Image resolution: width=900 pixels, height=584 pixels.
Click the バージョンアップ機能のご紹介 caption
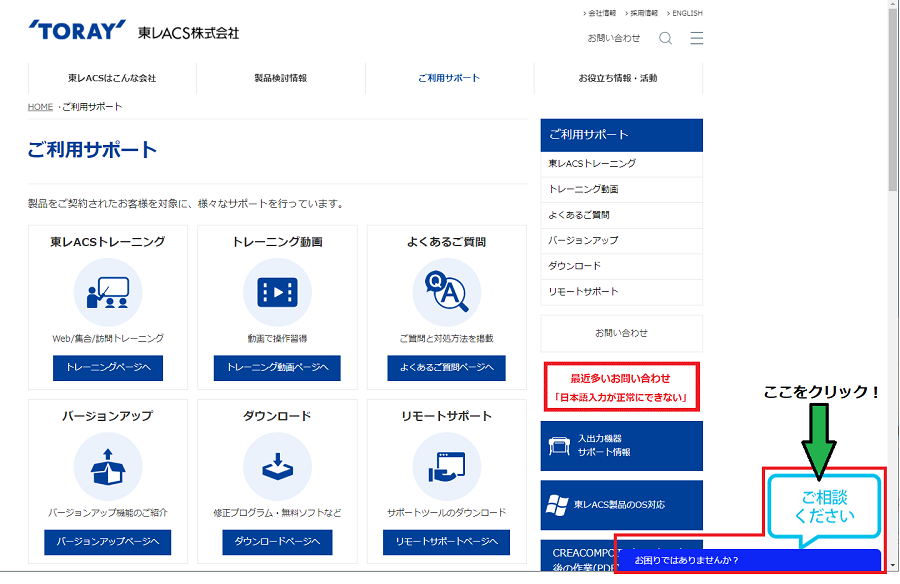108,513
